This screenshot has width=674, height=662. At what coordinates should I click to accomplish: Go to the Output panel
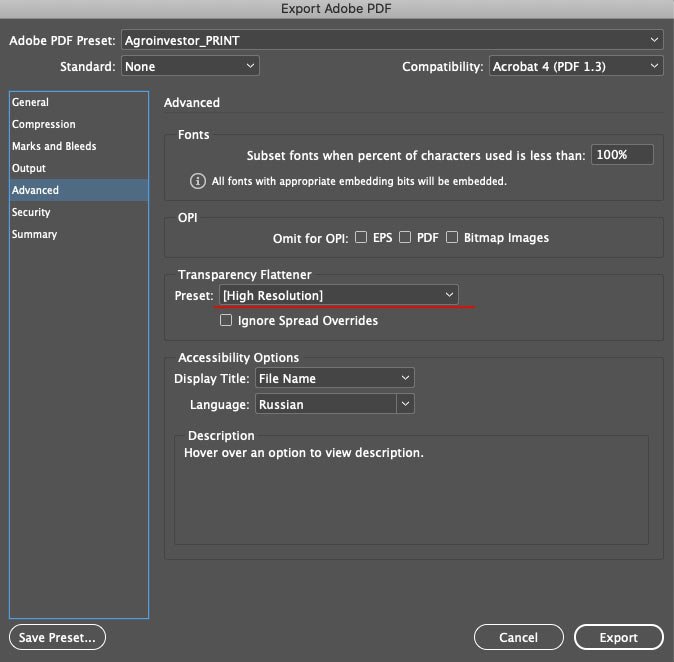79,168
